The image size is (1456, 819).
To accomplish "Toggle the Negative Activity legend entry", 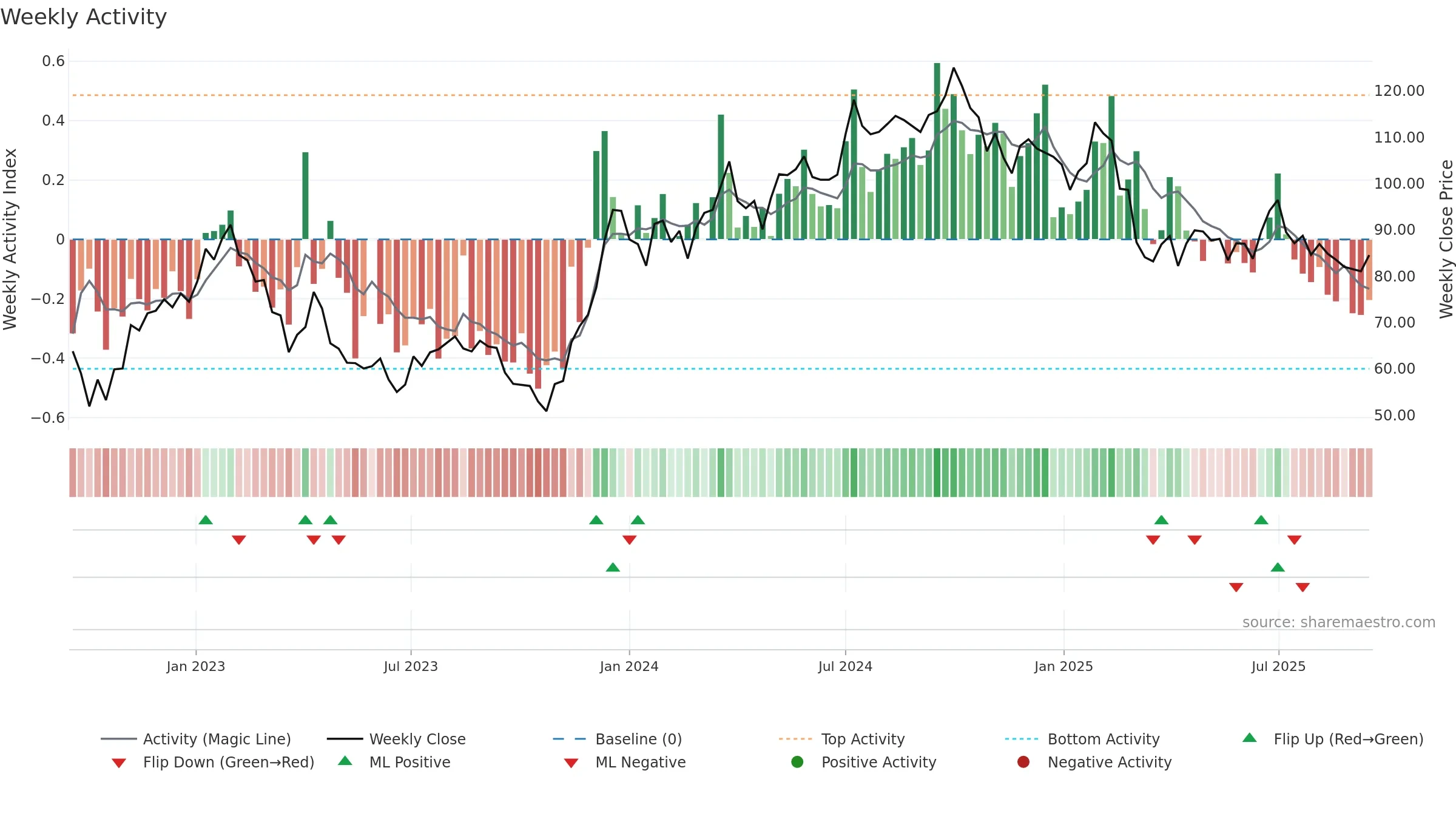I will pos(1094,762).
